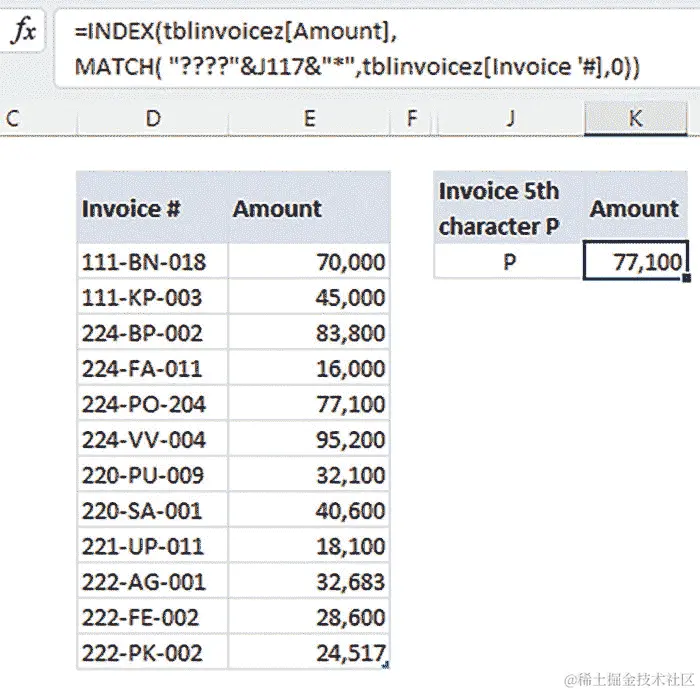This screenshot has width=700, height=693.
Task: Click amount cell 18,100
Action: tap(309, 546)
